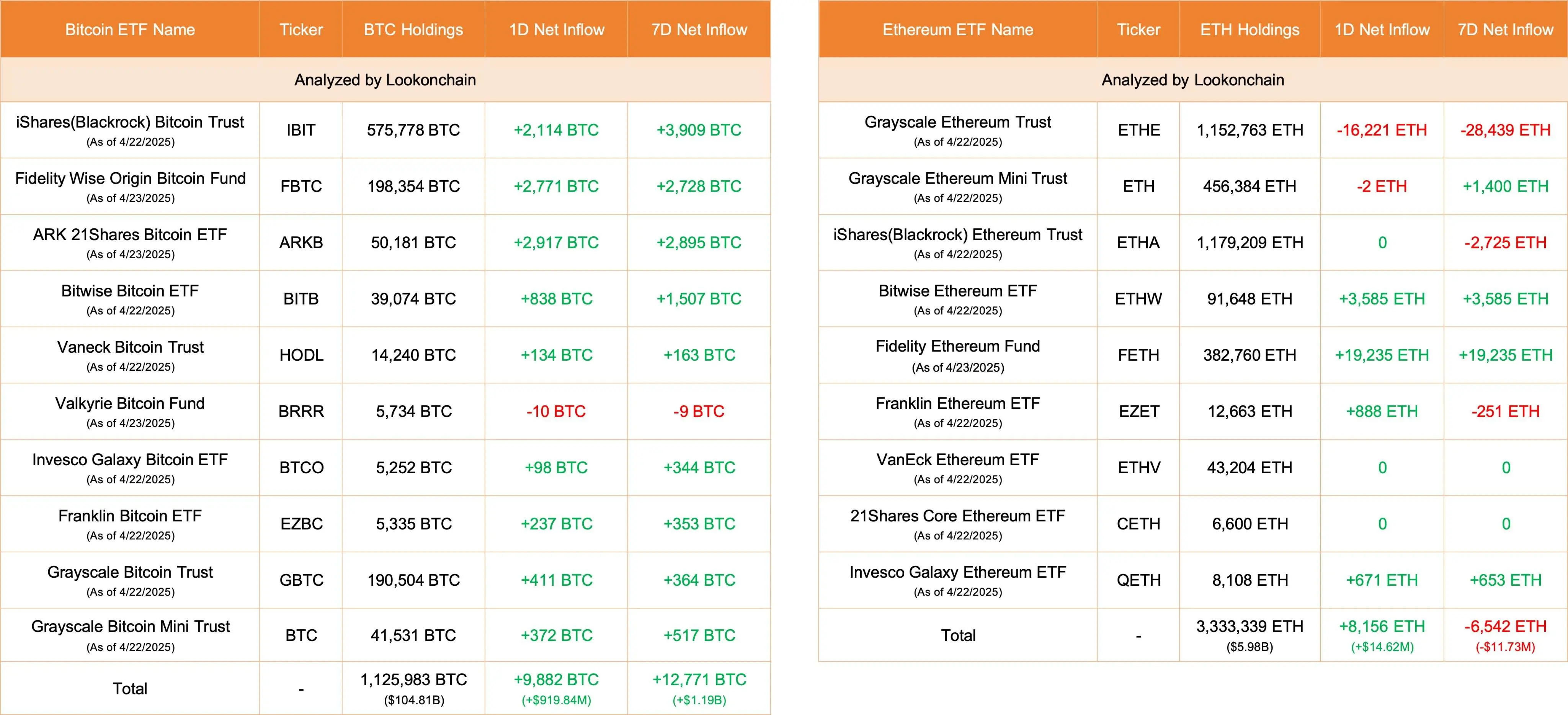Click the Ethereum ETF Name column header
Screen dimensions: 1568x715
(x=957, y=30)
